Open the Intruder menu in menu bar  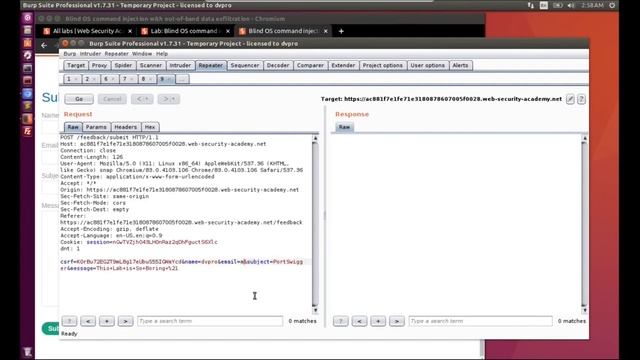tap(90, 54)
